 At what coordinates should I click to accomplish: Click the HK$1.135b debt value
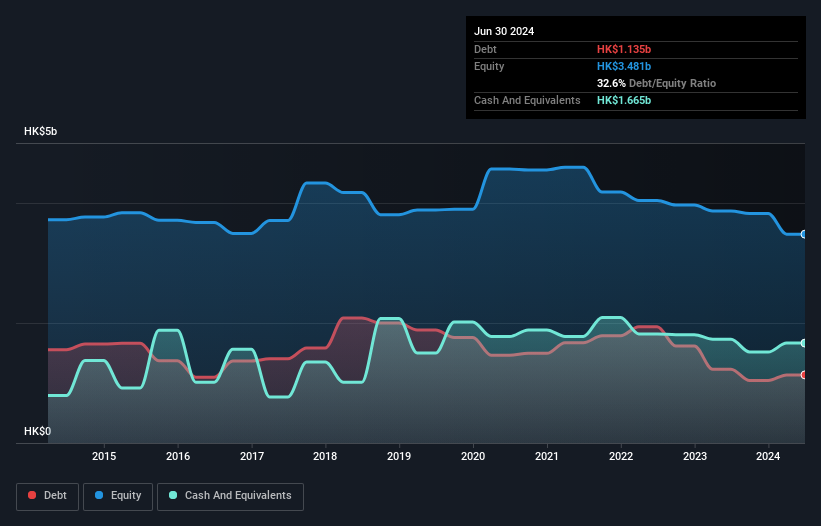tap(624, 49)
